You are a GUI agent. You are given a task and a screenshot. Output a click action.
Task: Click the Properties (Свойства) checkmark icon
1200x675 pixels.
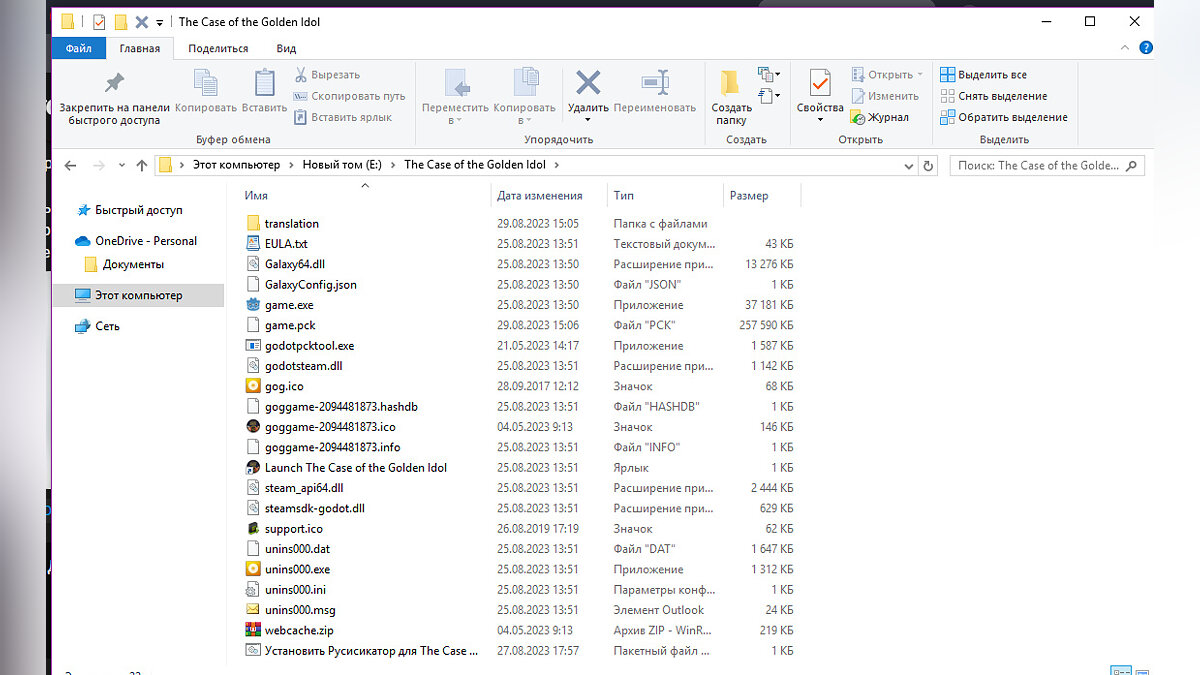[820, 84]
